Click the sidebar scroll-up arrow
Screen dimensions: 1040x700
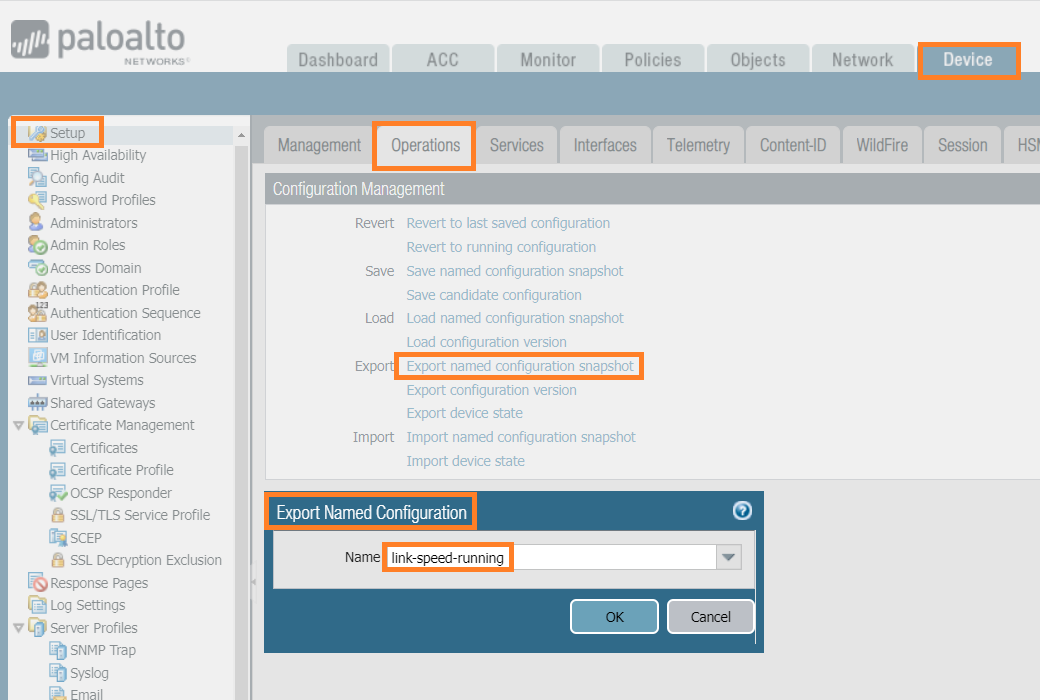point(241,135)
